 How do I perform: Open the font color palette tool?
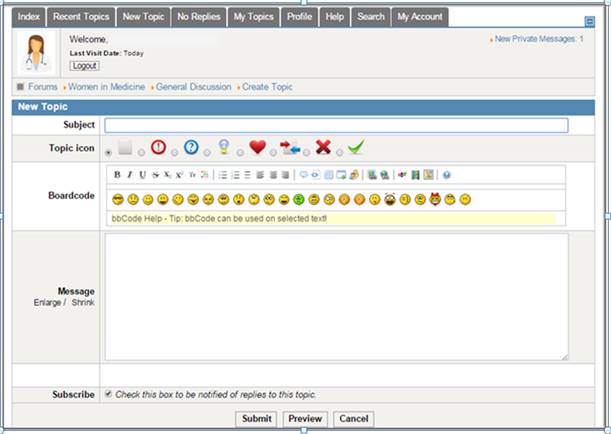pyautogui.click(x=204, y=175)
